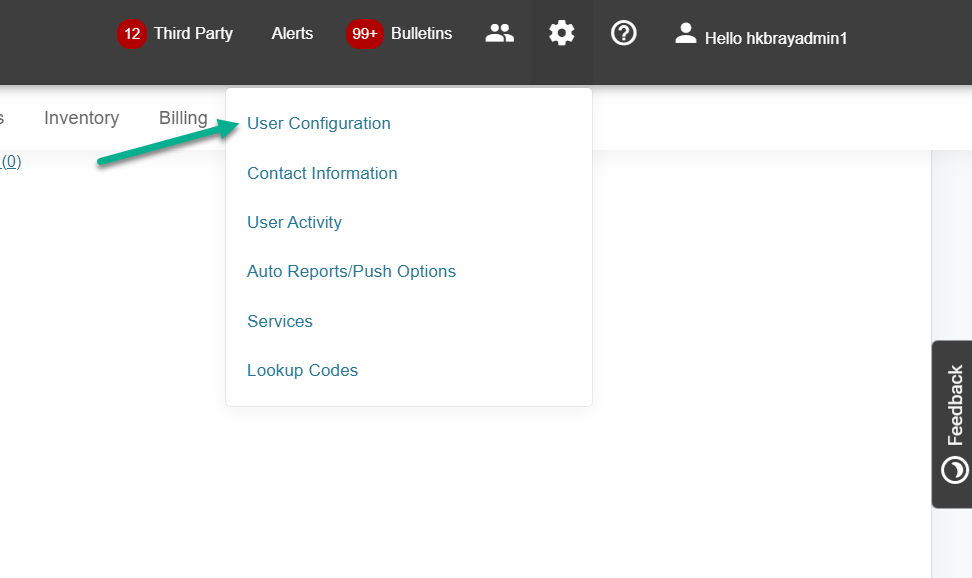Switch to the Inventory tab
Screen dimensions: 972x578
click(x=81, y=118)
